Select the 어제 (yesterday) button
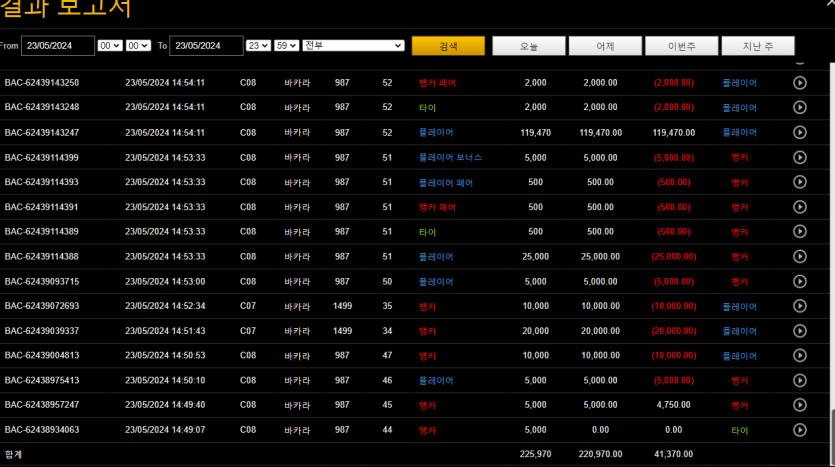 pyautogui.click(x=605, y=46)
